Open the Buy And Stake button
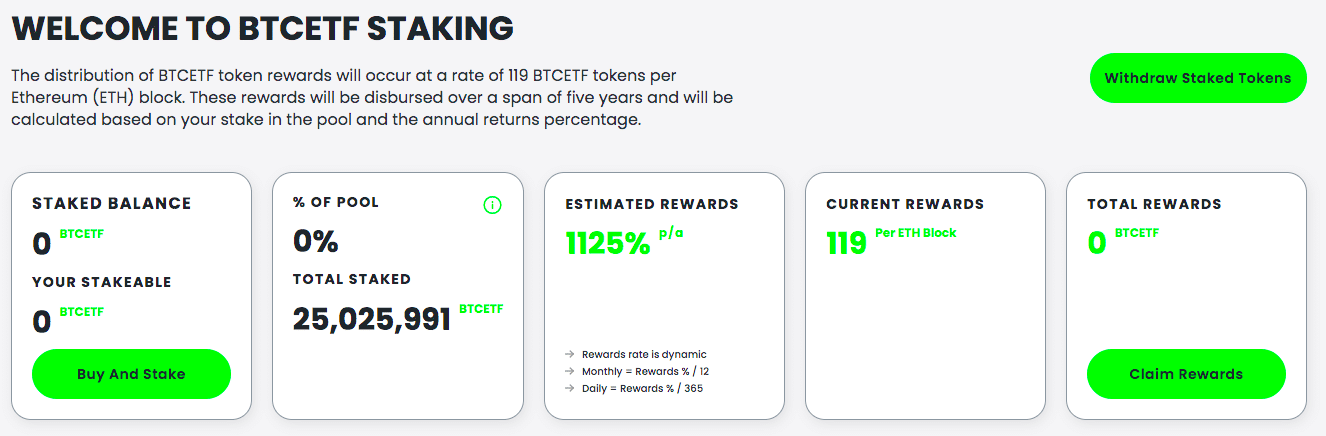Viewport: 1326px width, 436px height. [x=131, y=374]
